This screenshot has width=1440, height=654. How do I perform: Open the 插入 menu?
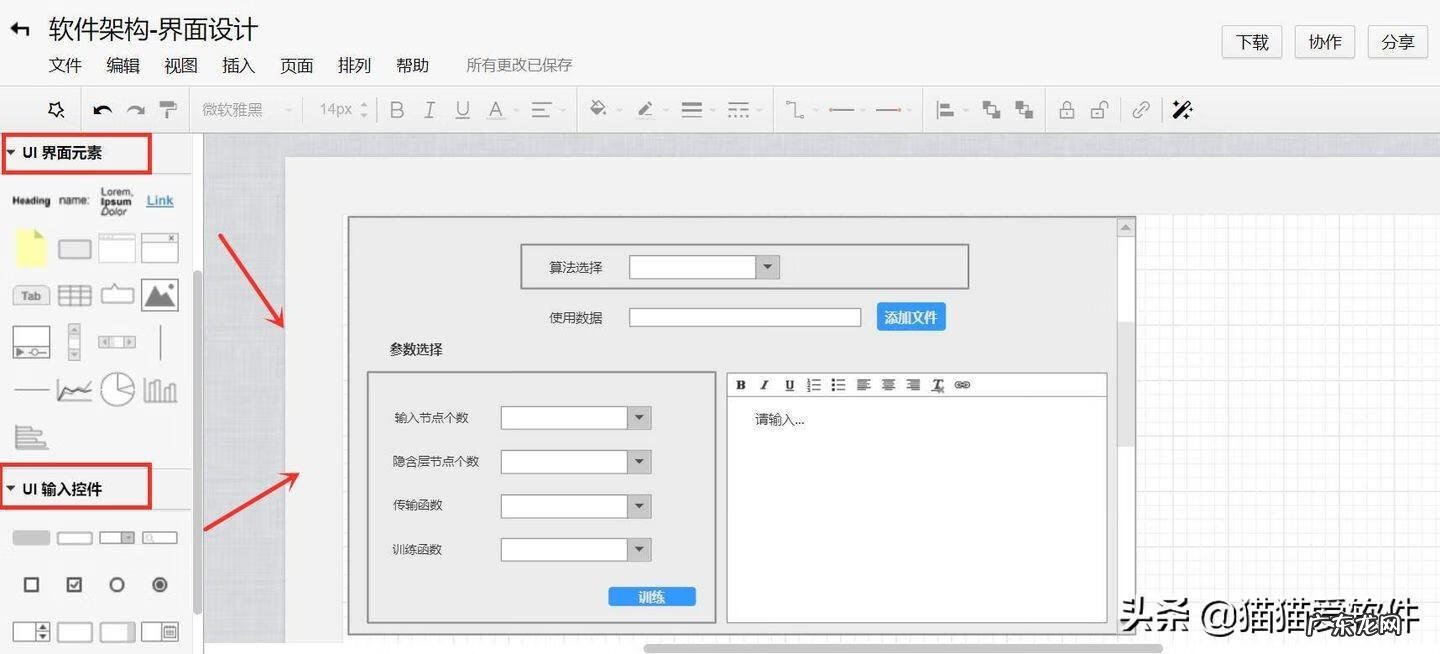click(237, 65)
